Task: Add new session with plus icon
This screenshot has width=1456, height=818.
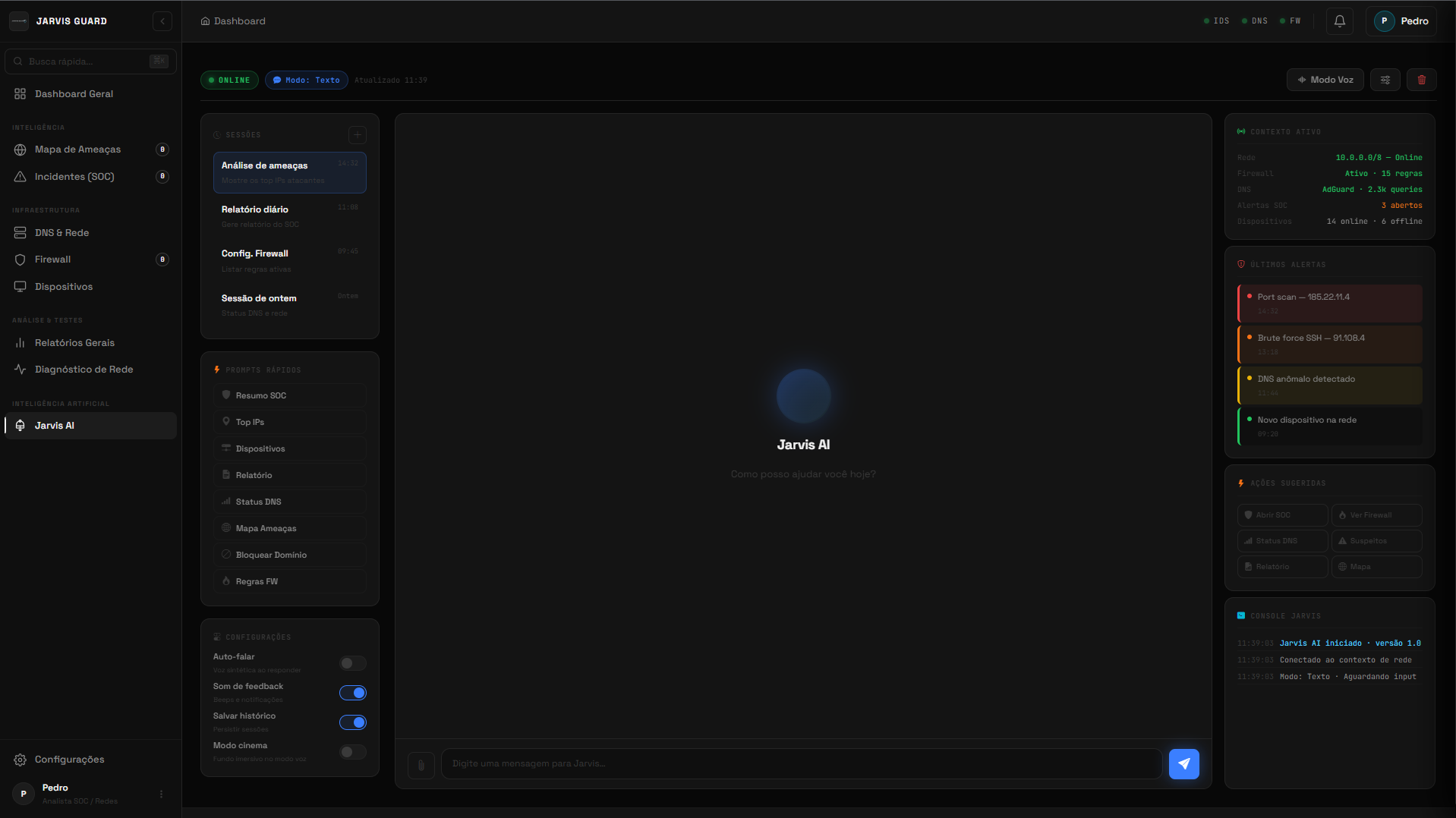Action: coord(357,135)
